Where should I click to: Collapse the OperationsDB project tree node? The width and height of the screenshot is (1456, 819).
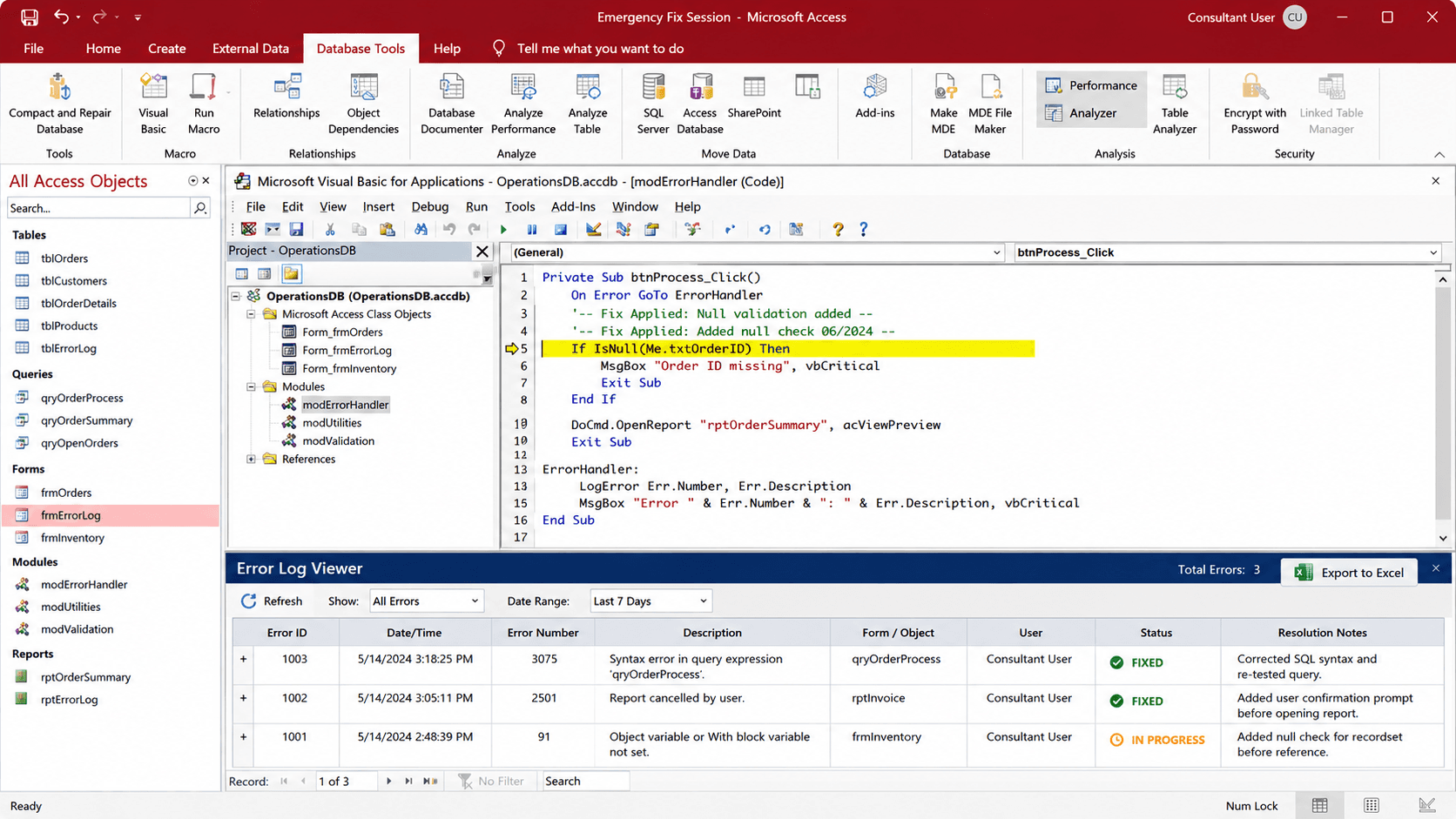[236, 296]
